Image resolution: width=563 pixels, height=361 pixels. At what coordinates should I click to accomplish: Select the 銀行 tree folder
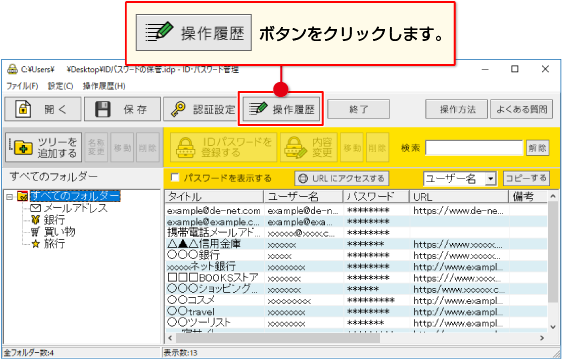[x=48, y=220]
